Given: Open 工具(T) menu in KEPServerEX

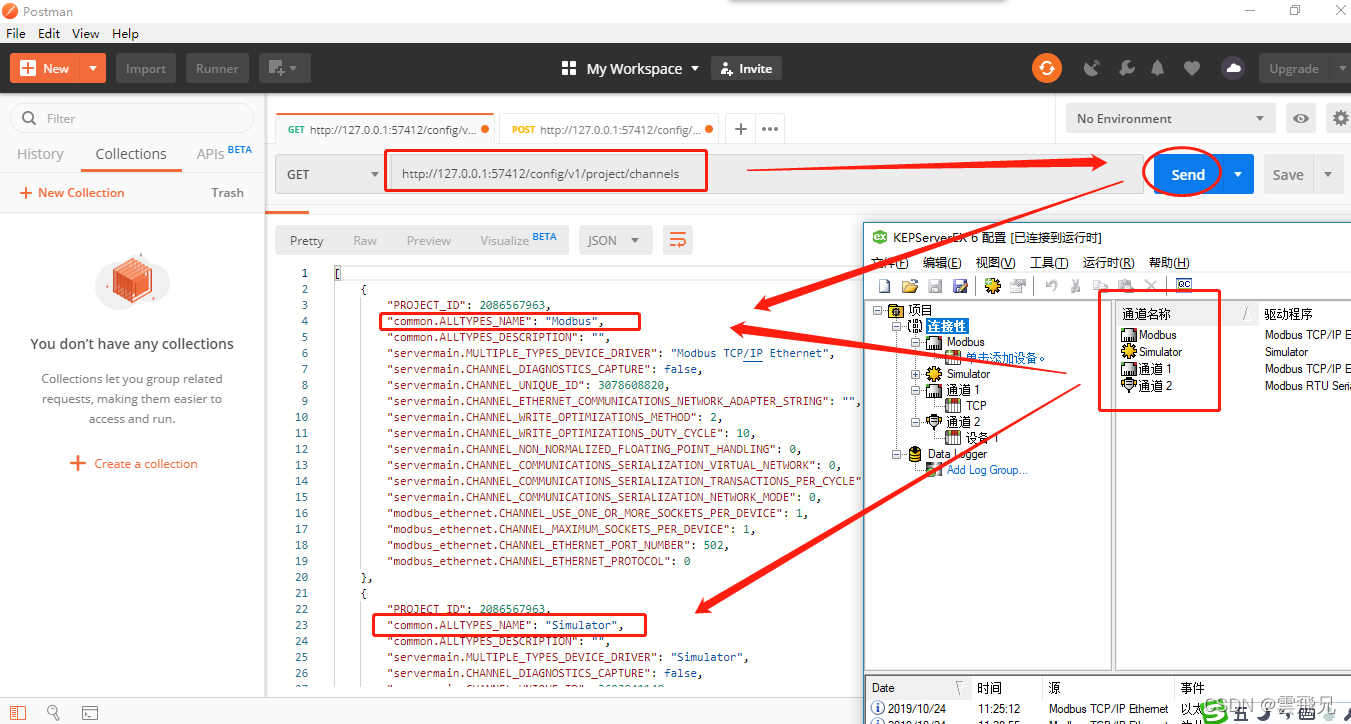Looking at the screenshot, I should point(1049,263).
